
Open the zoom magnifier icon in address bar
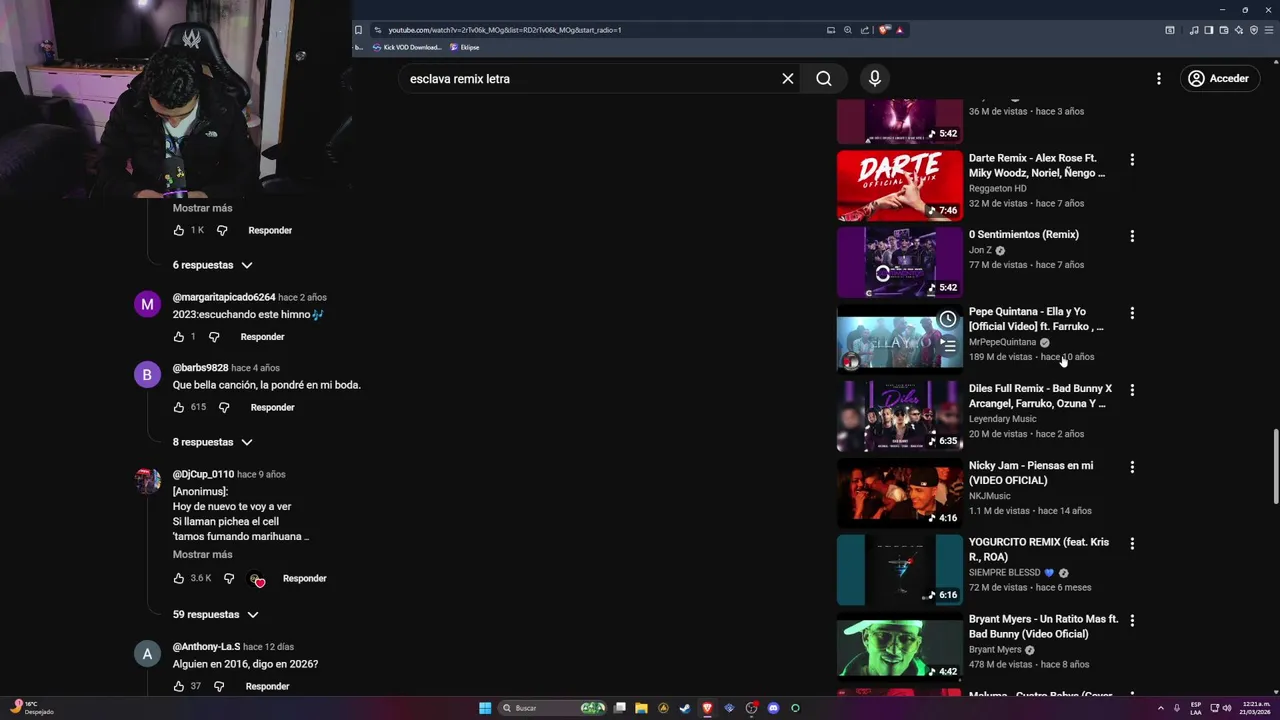point(848,30)
